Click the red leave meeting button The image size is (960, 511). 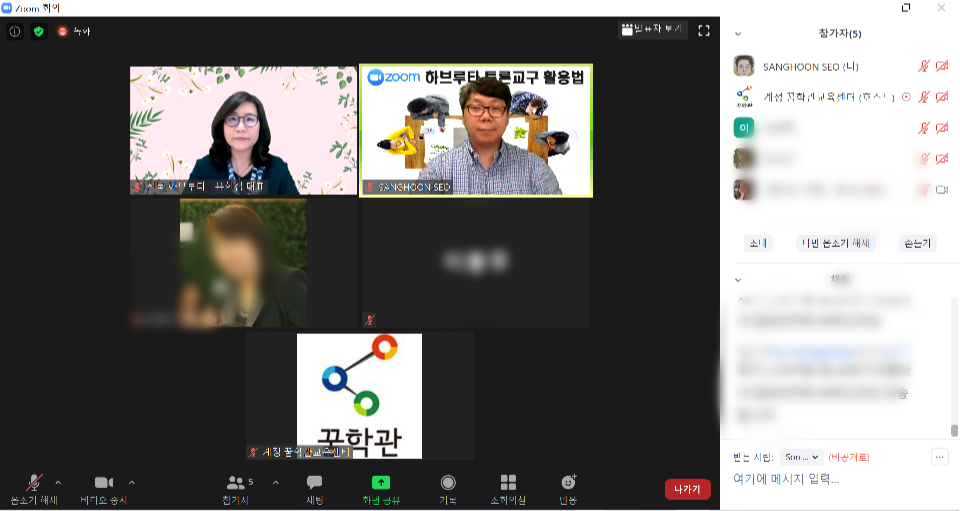688,489
